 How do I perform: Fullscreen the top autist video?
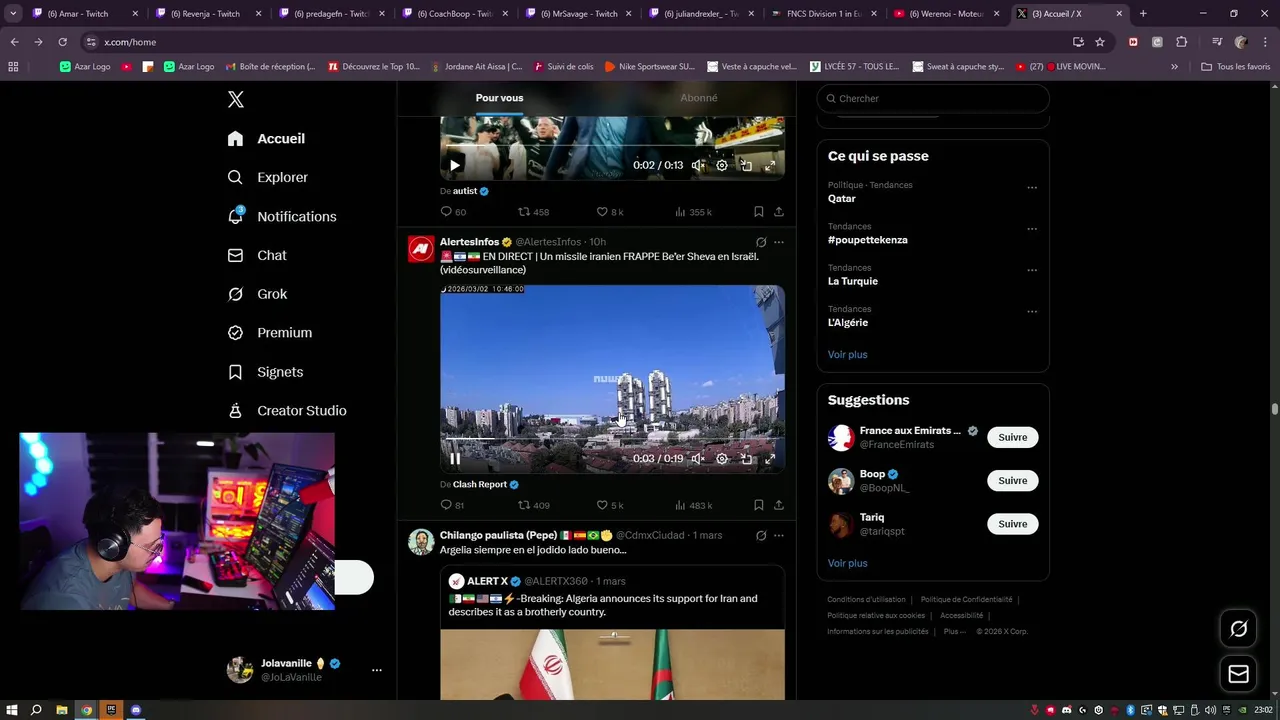point(770,166)
